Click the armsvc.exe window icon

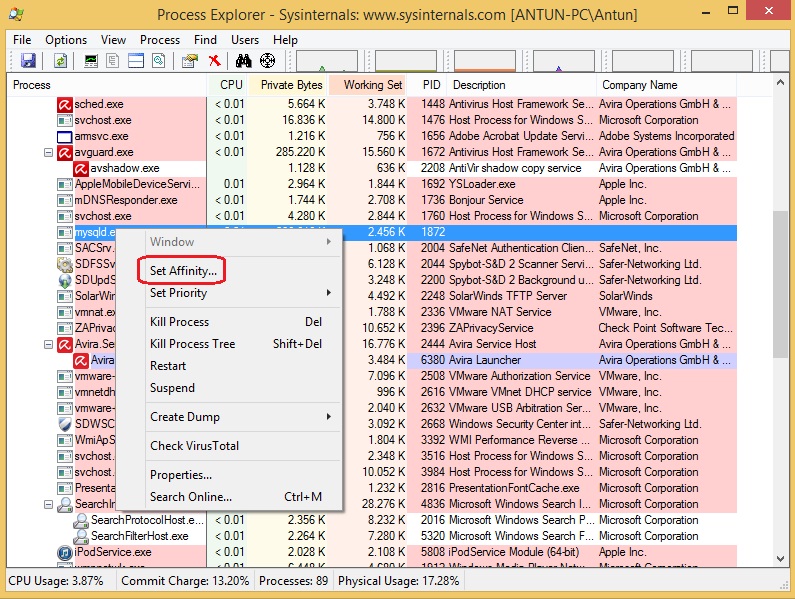tap(64, 136)
